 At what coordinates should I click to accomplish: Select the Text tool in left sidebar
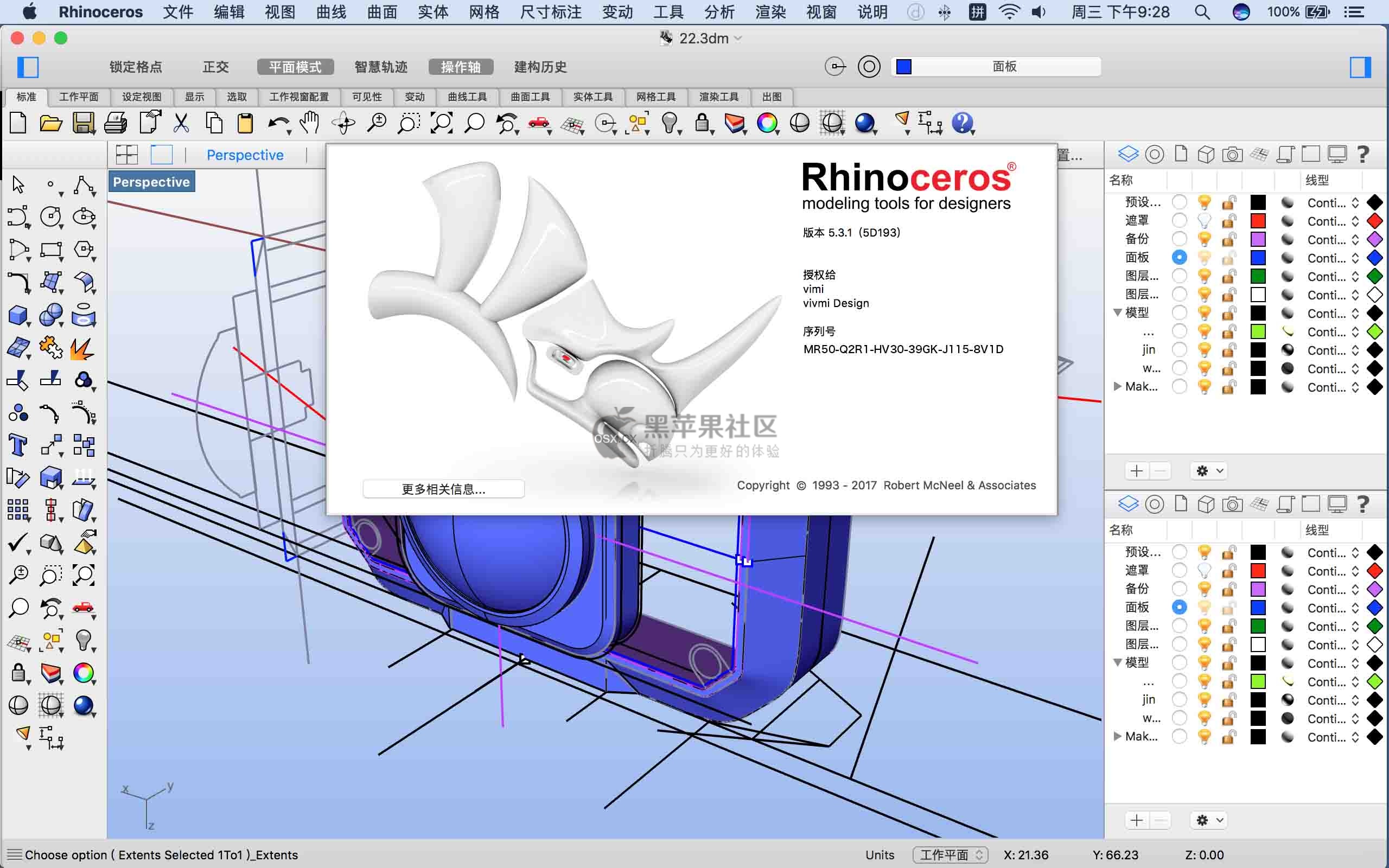click(x=18, y=445)
